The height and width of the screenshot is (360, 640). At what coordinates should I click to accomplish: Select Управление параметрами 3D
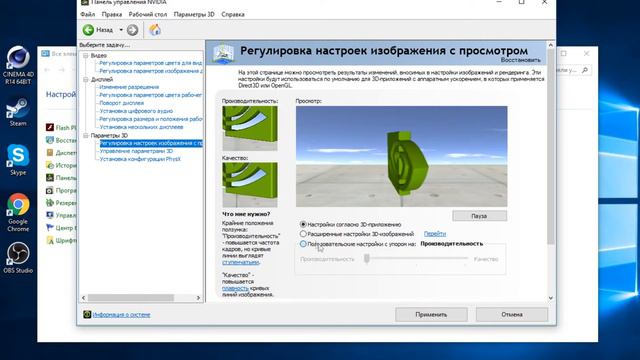coord(136,151)
